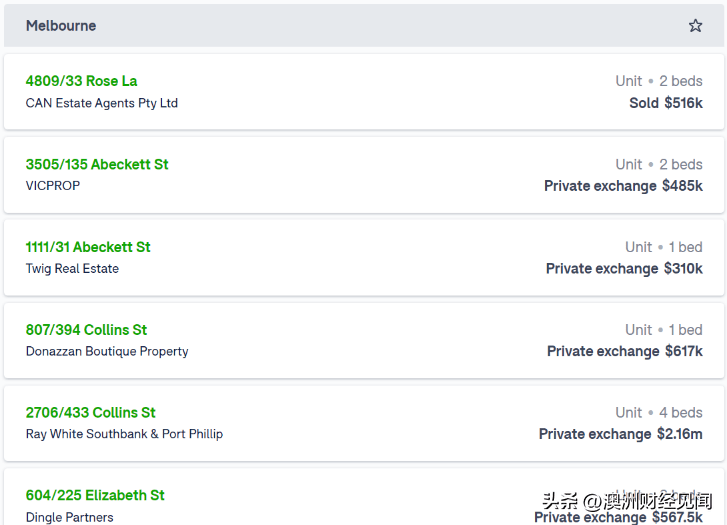
Task: Select the VICPROP agency name
Action: point(53,186)
